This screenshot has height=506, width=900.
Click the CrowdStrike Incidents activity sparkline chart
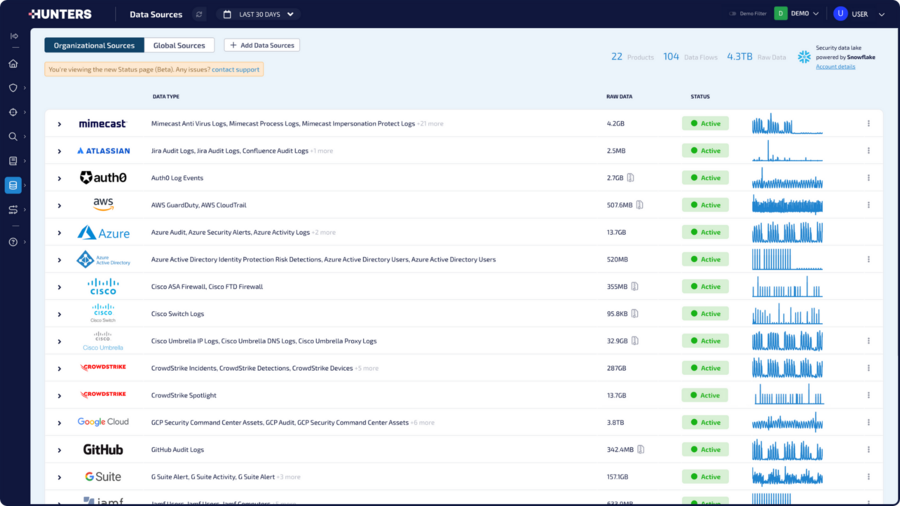787,368
